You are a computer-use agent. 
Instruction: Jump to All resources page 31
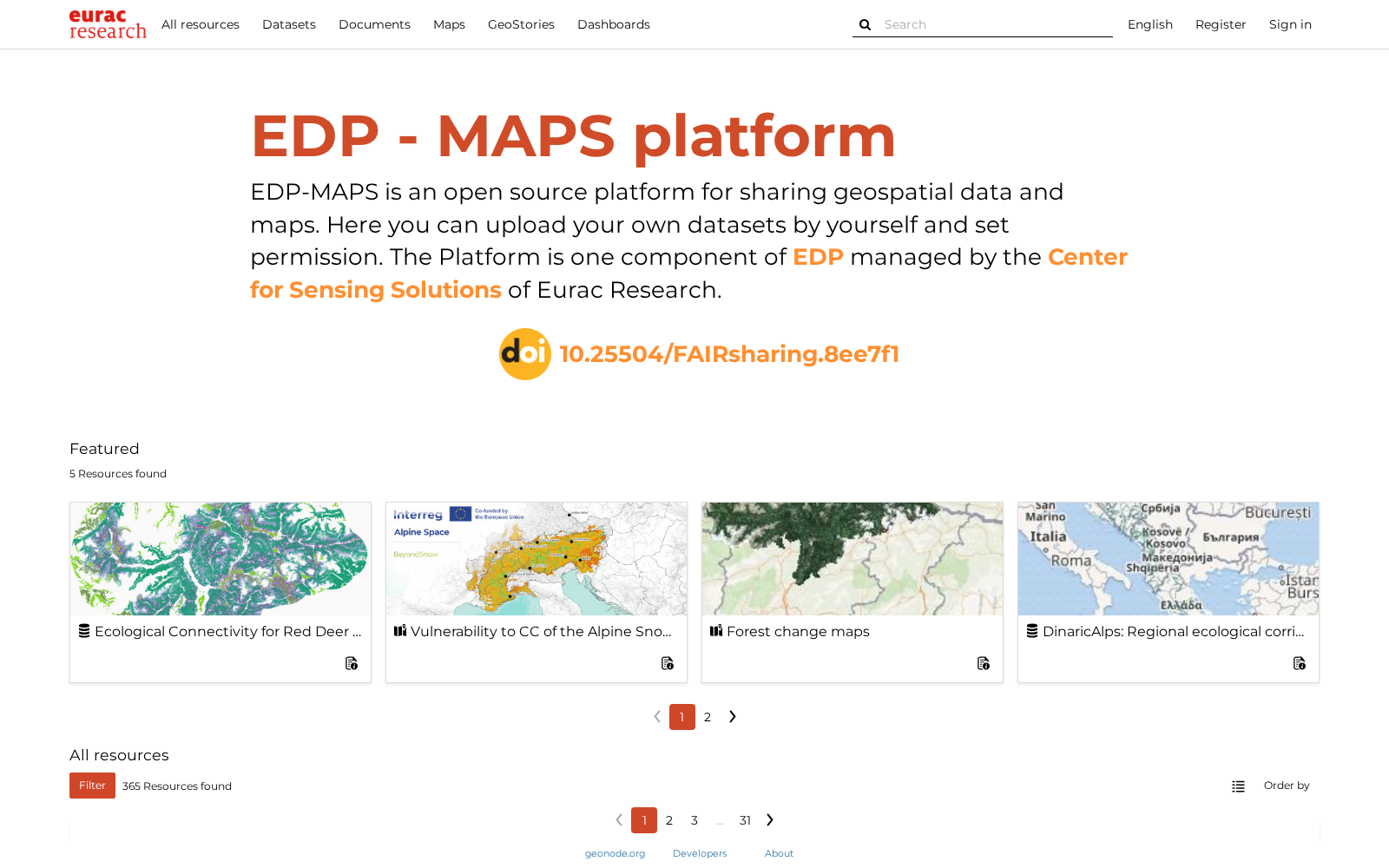click(x=745, y=820)
